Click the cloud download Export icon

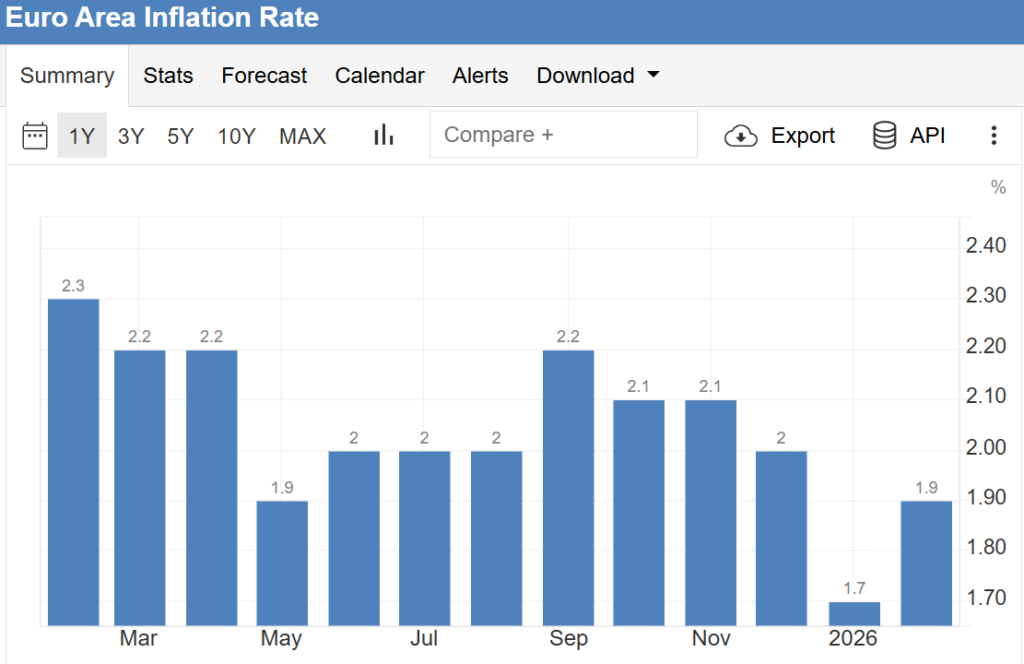[741, 136]
